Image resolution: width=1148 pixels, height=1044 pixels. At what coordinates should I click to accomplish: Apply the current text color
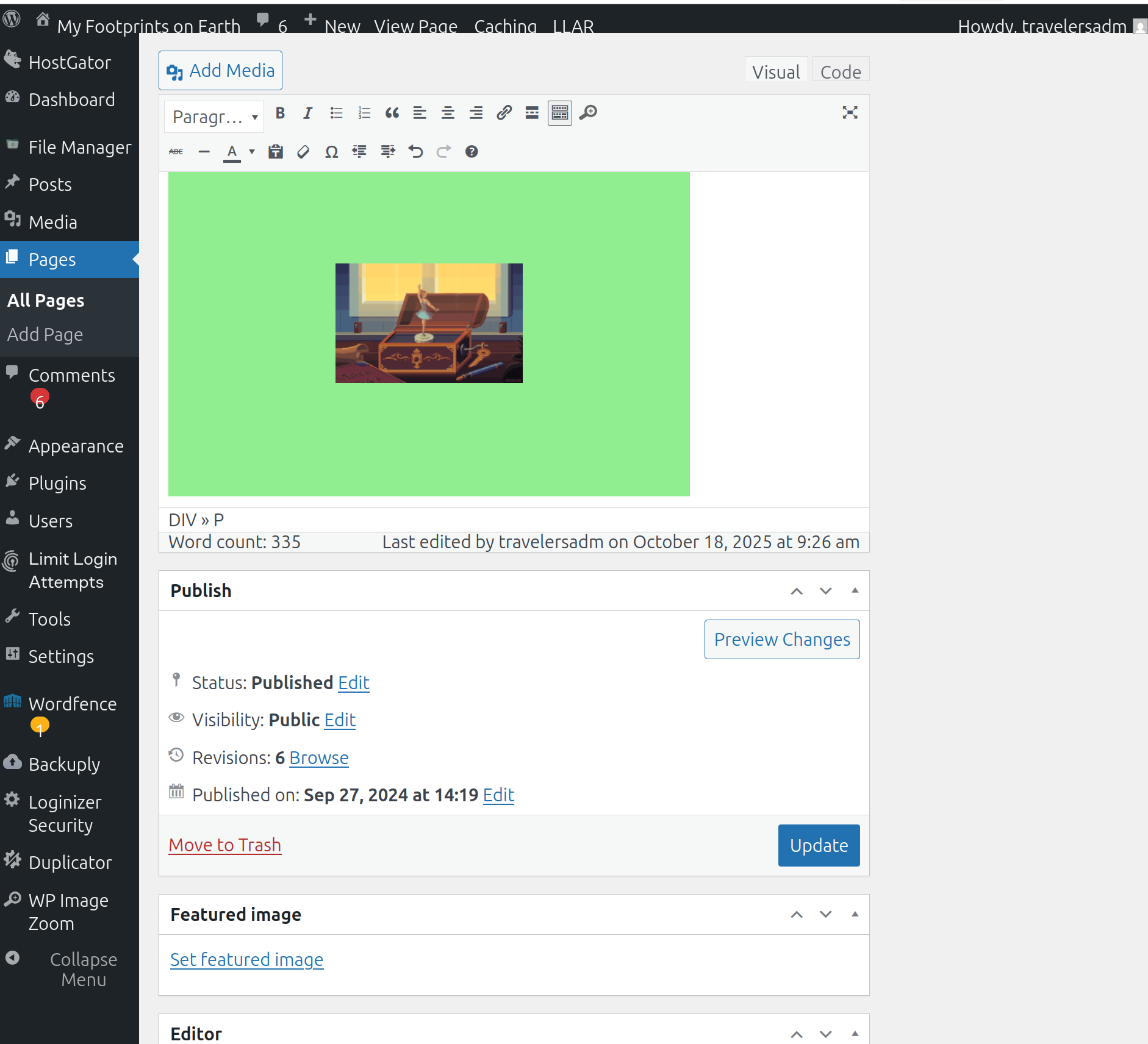[x=232, y=152]
